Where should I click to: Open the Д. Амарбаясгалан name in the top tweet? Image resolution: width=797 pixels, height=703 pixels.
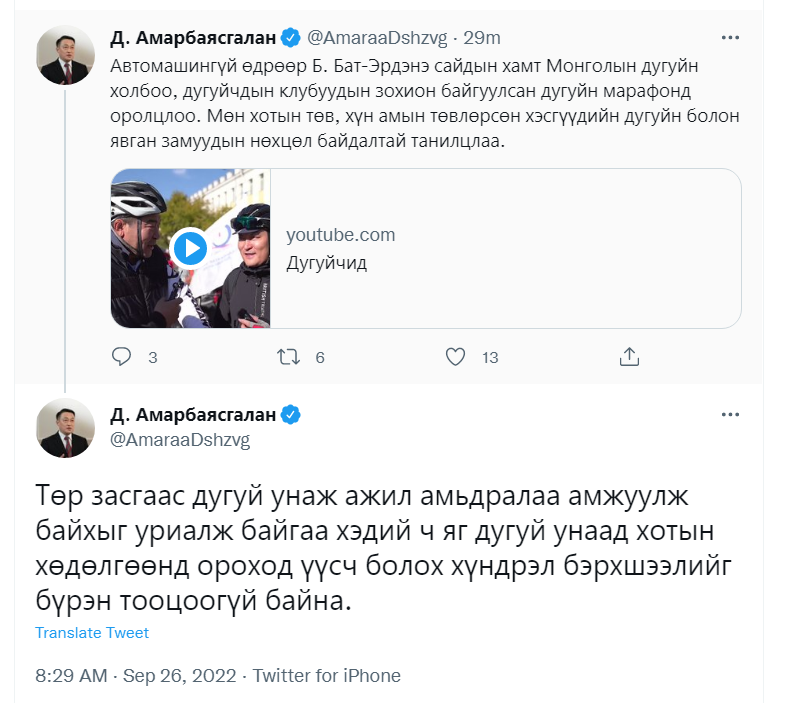[193, 38]
